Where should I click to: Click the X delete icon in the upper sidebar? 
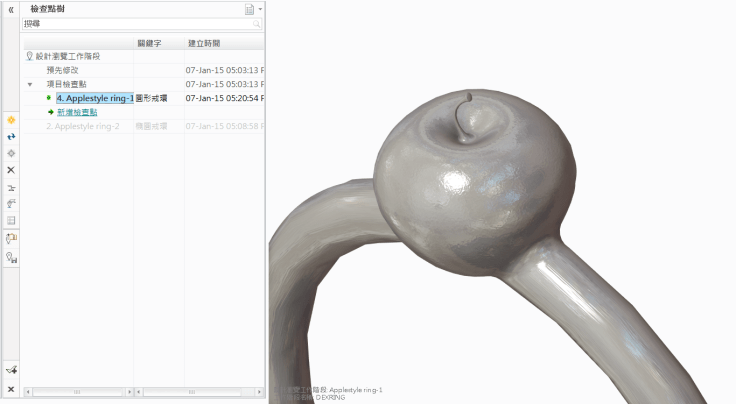[x=11, y=170]
